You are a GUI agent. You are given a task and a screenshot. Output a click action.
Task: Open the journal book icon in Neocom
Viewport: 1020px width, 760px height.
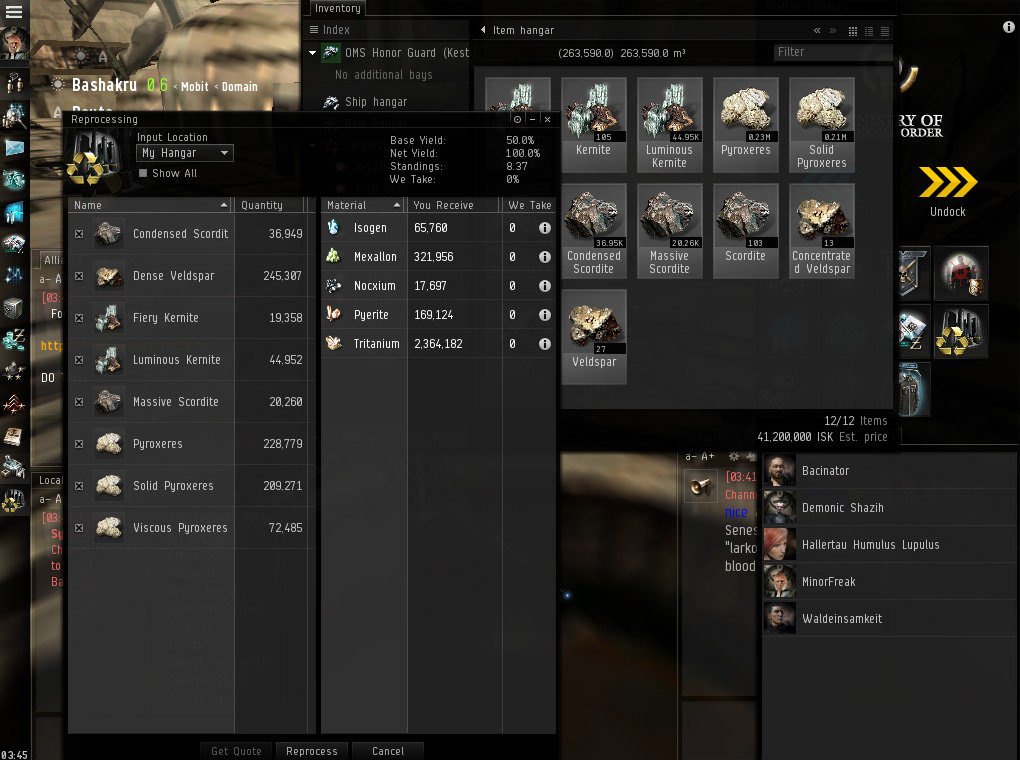(x=14, y=436)
